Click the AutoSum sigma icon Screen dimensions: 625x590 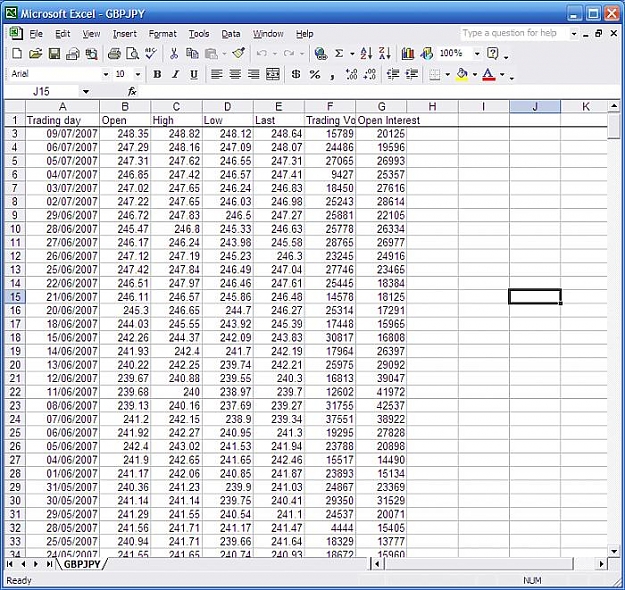339,53
